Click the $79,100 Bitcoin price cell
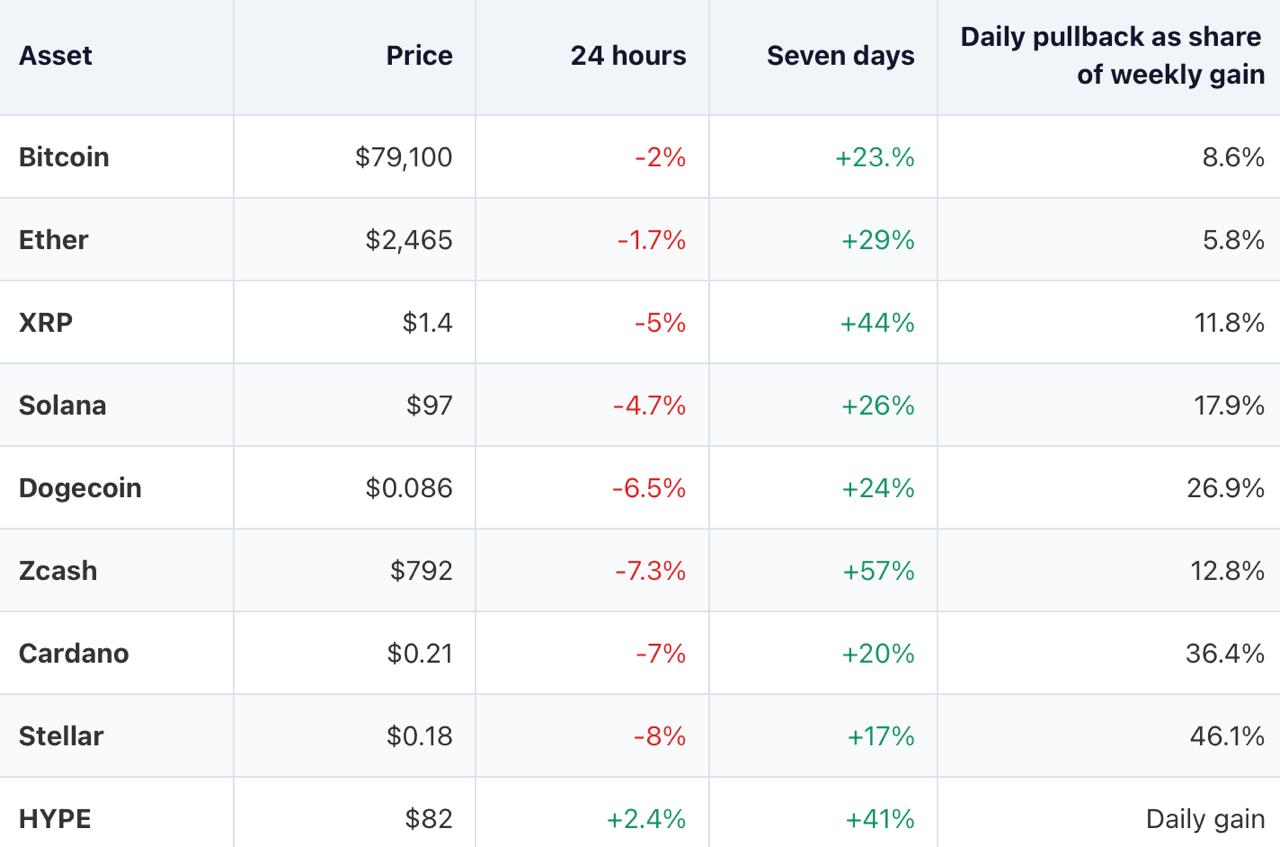This screenshot has width=1280, height=847. pyautogui.click(x=404, y=157)
